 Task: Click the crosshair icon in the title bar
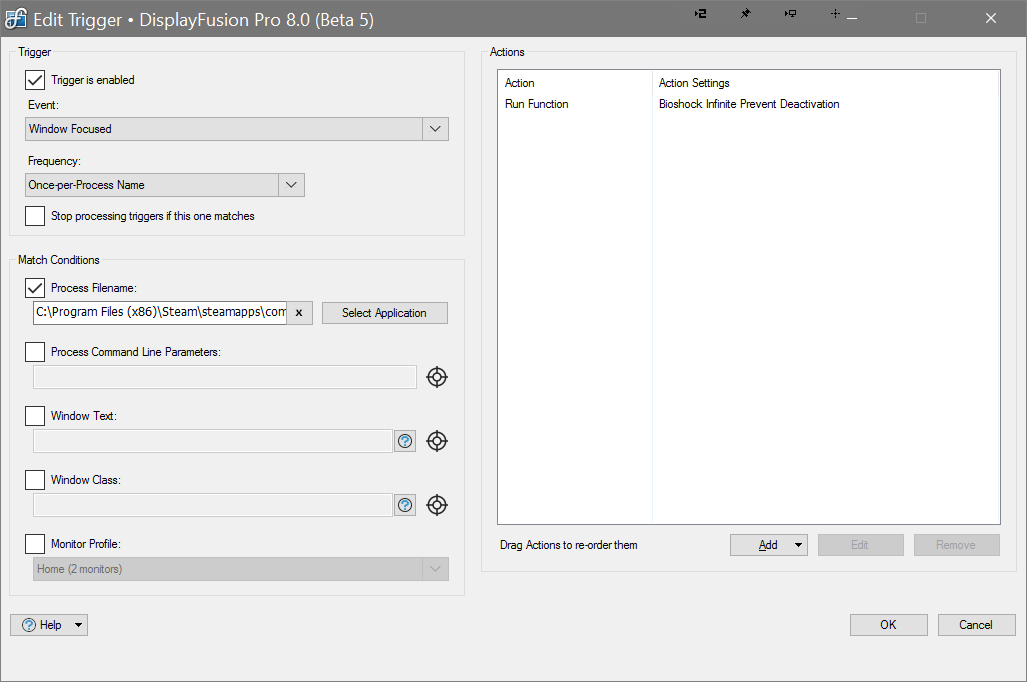point(835,14)
